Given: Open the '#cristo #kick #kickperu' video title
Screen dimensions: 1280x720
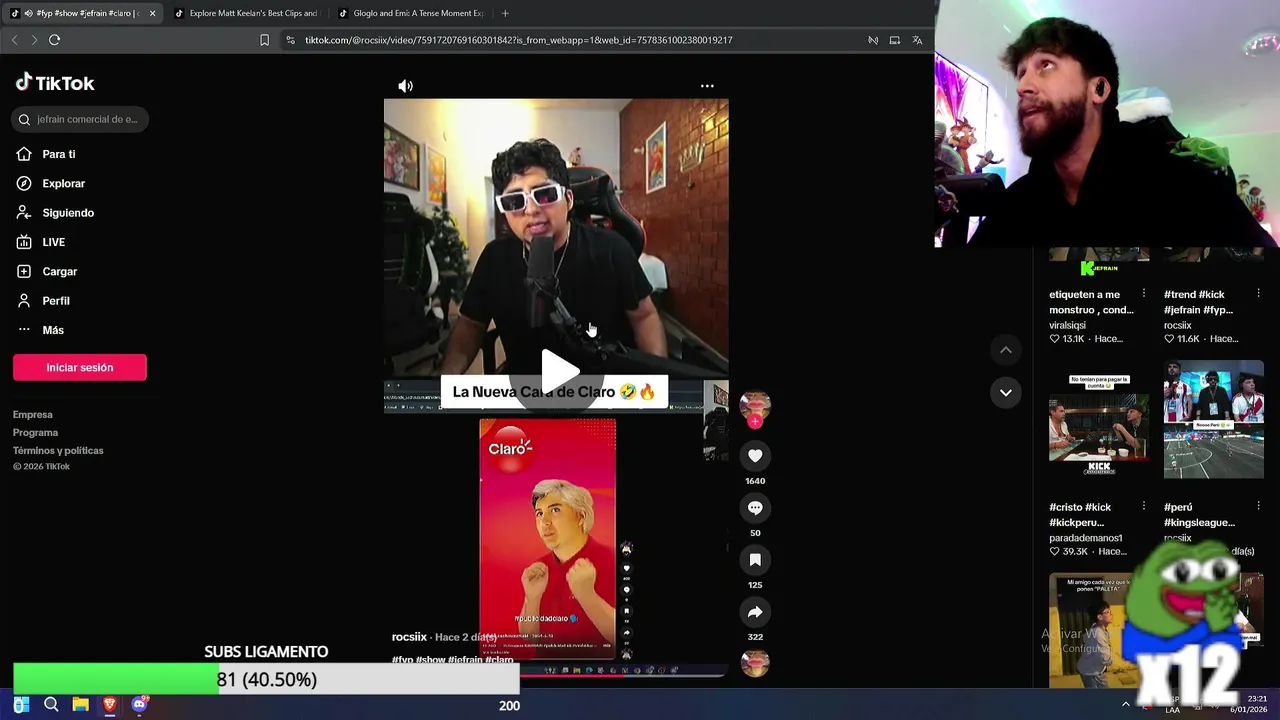Looking at the screenshot, I should (1080, 515).
